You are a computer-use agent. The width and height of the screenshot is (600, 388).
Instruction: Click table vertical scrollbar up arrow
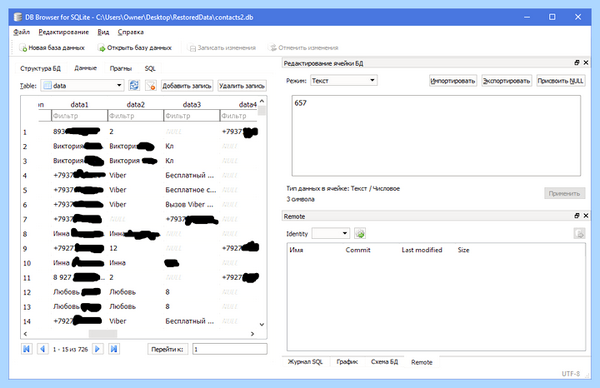[262, 101]
